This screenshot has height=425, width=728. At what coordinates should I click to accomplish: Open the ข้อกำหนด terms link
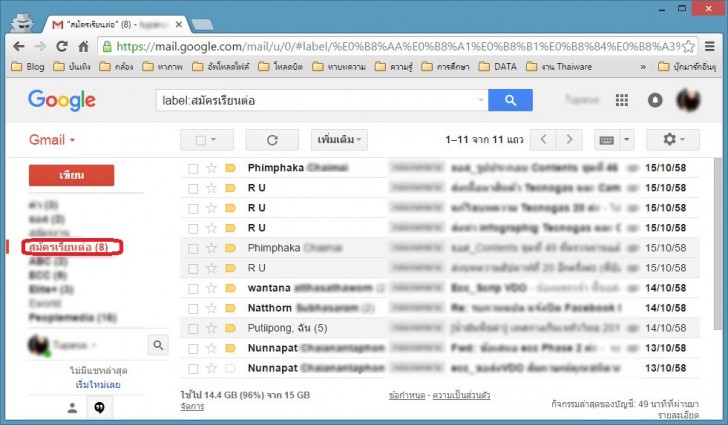pos(407,395)
